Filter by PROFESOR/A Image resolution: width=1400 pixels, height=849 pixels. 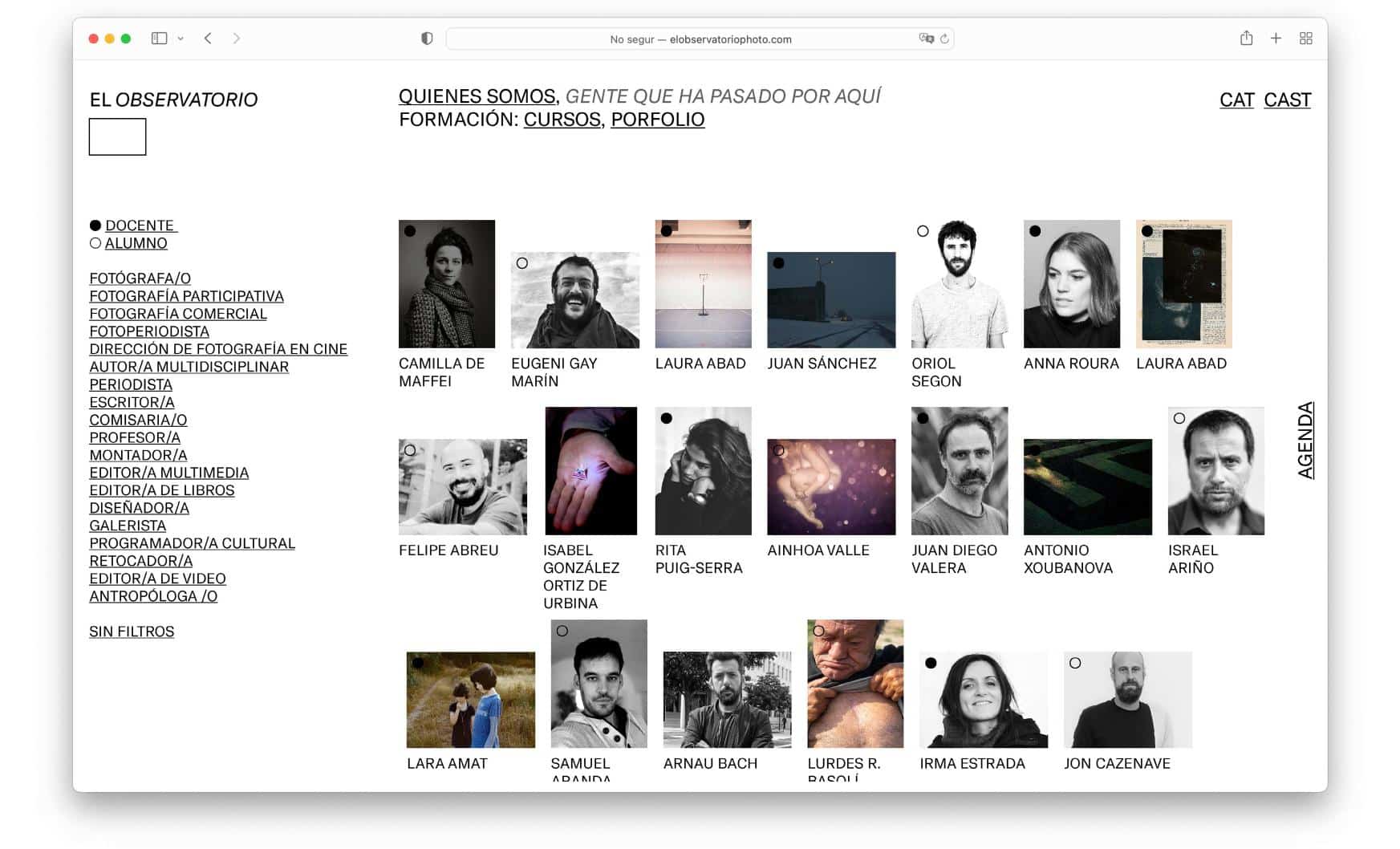[x=135, y=437]
